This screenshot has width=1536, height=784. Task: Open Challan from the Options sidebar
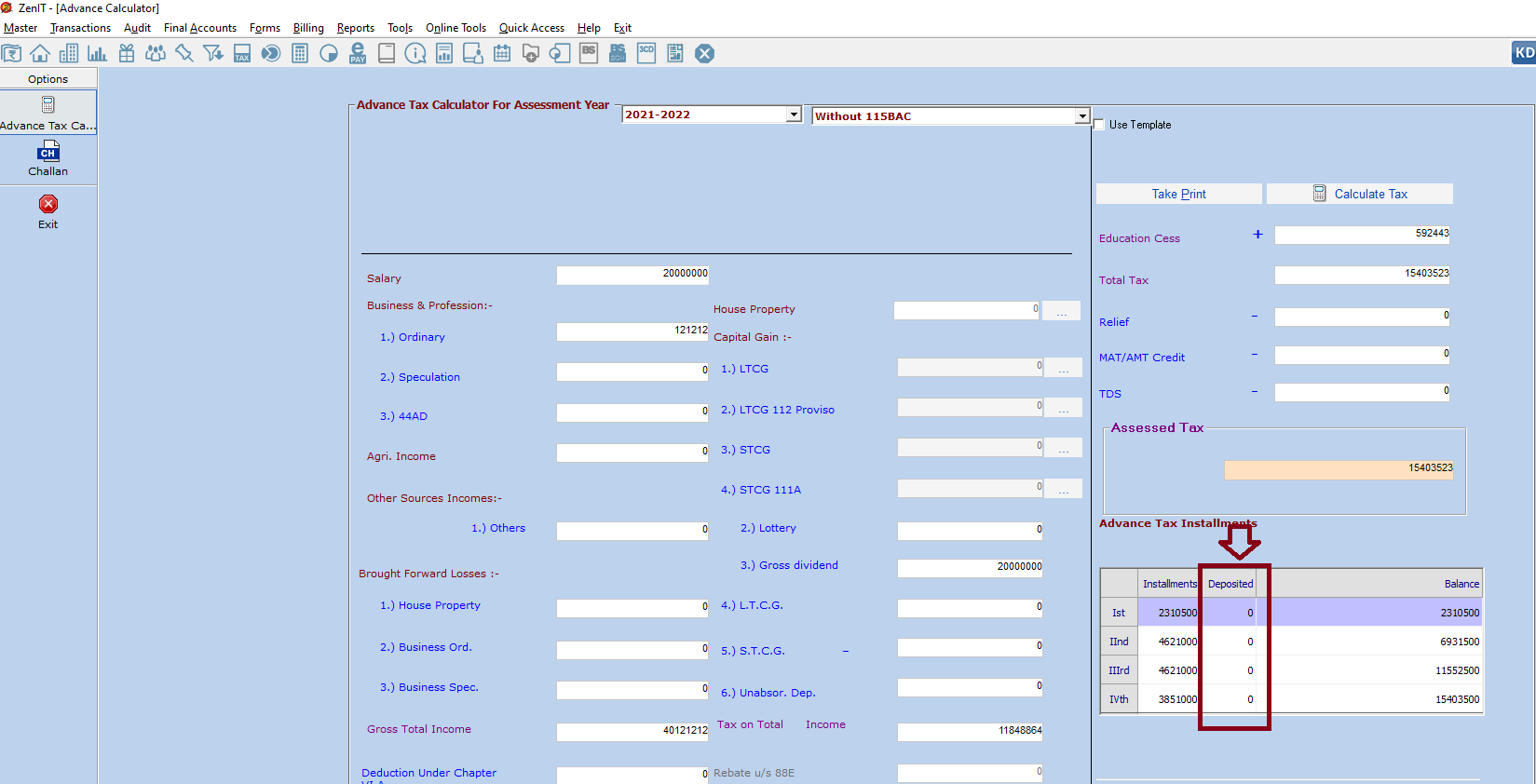[x=48, y=159]
